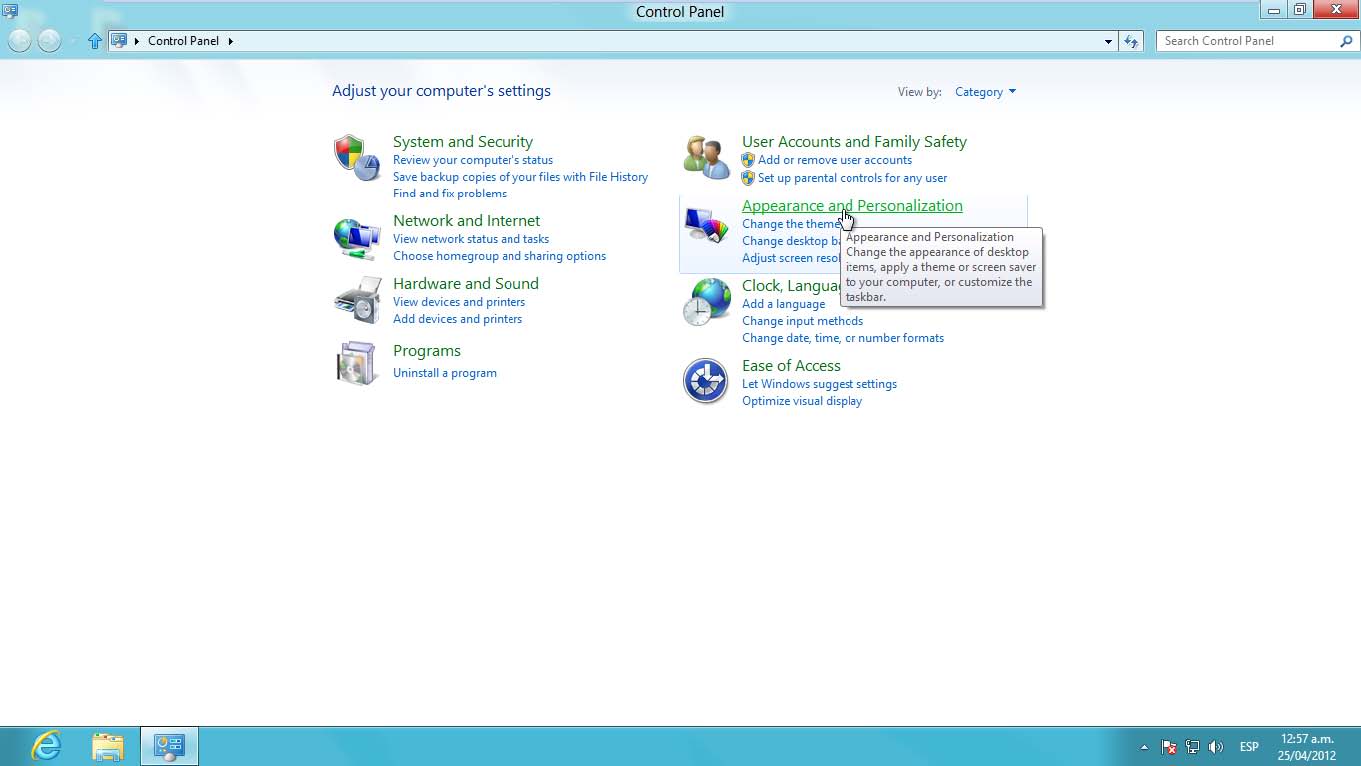
Task: Open File Explorer from the taskbar
Action: click(x=108, y=746)
